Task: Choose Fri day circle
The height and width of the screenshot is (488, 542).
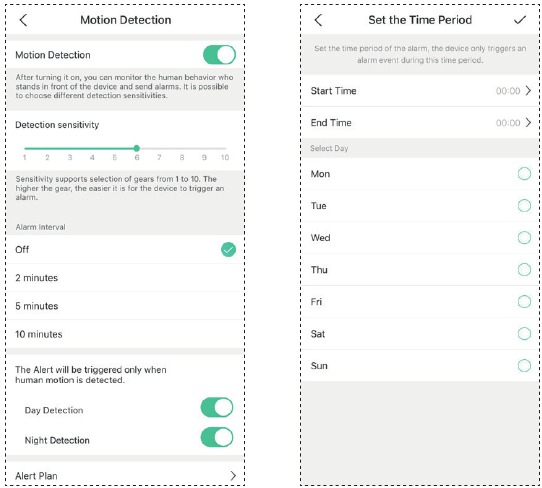Action: (524, 302)
